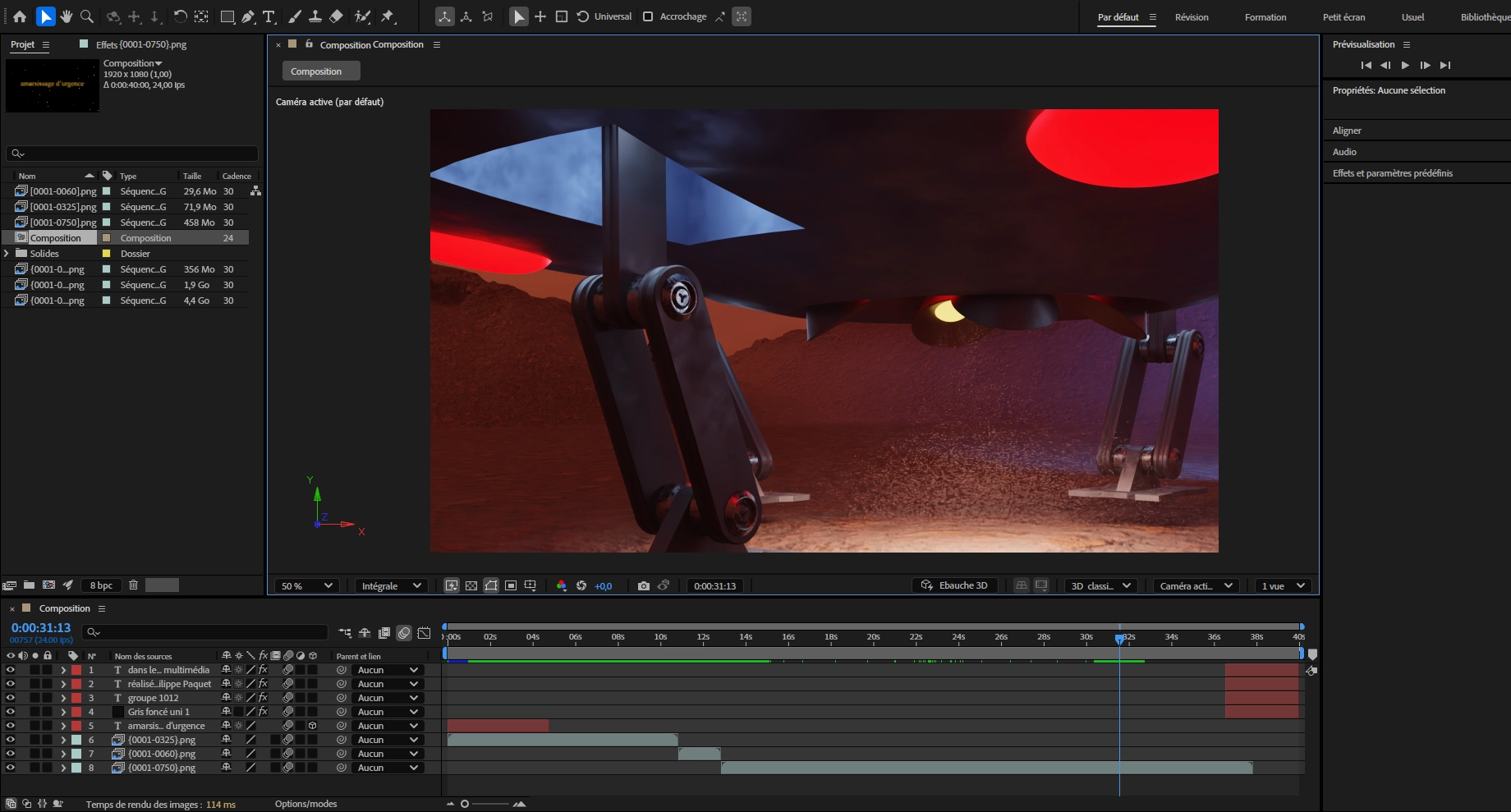Open the magnification ratio dropdown showing 50 %
This screenshot has height=812, width=1511.
click(x=307, y=585)
